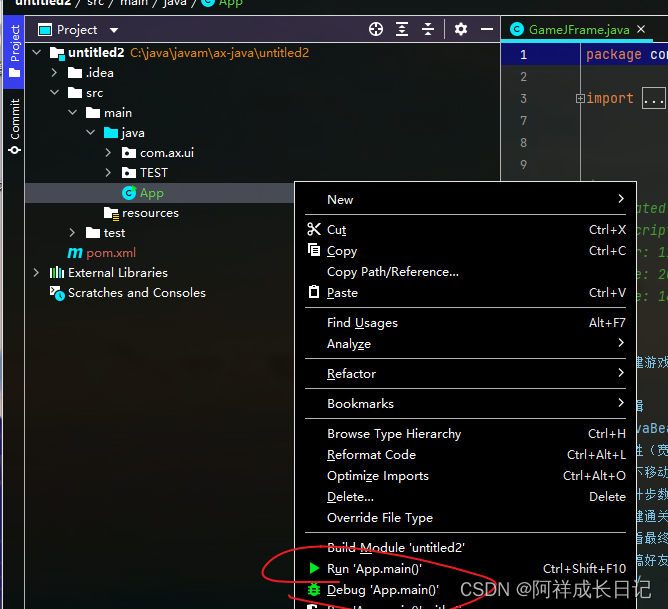Image resolution: width=668 pixels, height=609 pixels.
Task: Open the pom.xml Maven file
Action: click(108, 253)
